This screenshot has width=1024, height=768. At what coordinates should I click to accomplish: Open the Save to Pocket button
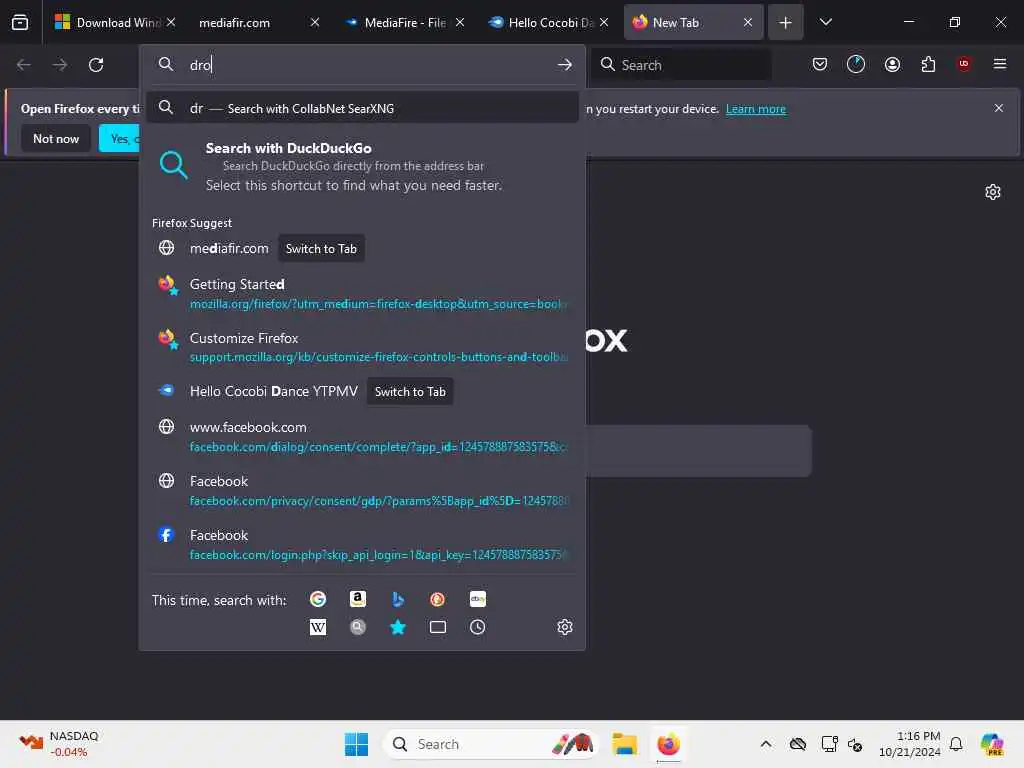820,64
